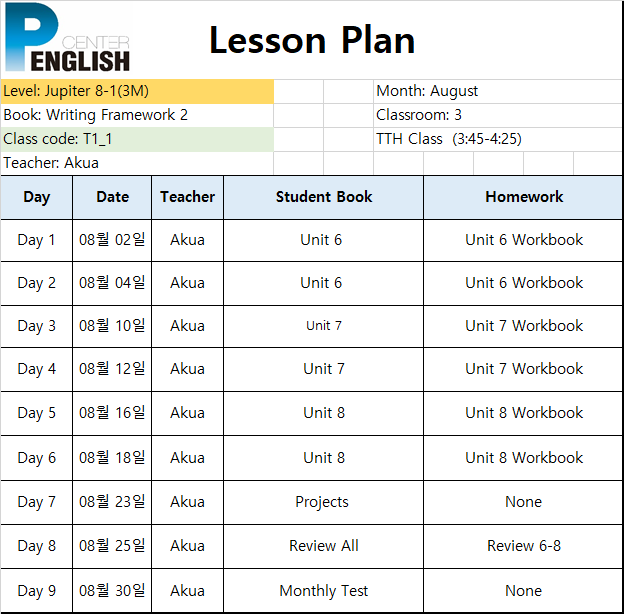Click the Book: Writing Framework 2 cell

[x=137, y=115]
